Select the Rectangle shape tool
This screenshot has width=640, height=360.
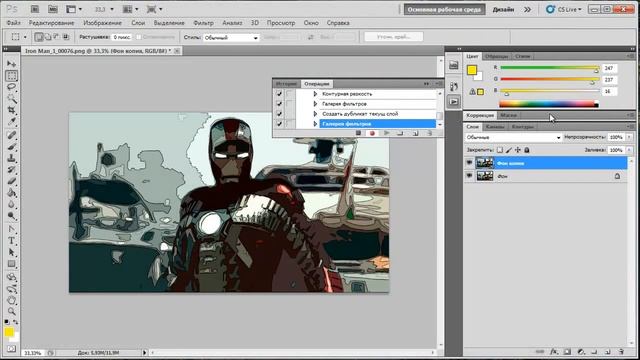(11, 264)
